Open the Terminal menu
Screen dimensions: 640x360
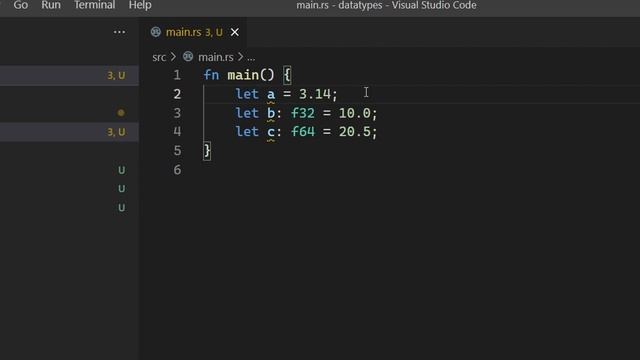pyautogui.click(x=94, y=5)
